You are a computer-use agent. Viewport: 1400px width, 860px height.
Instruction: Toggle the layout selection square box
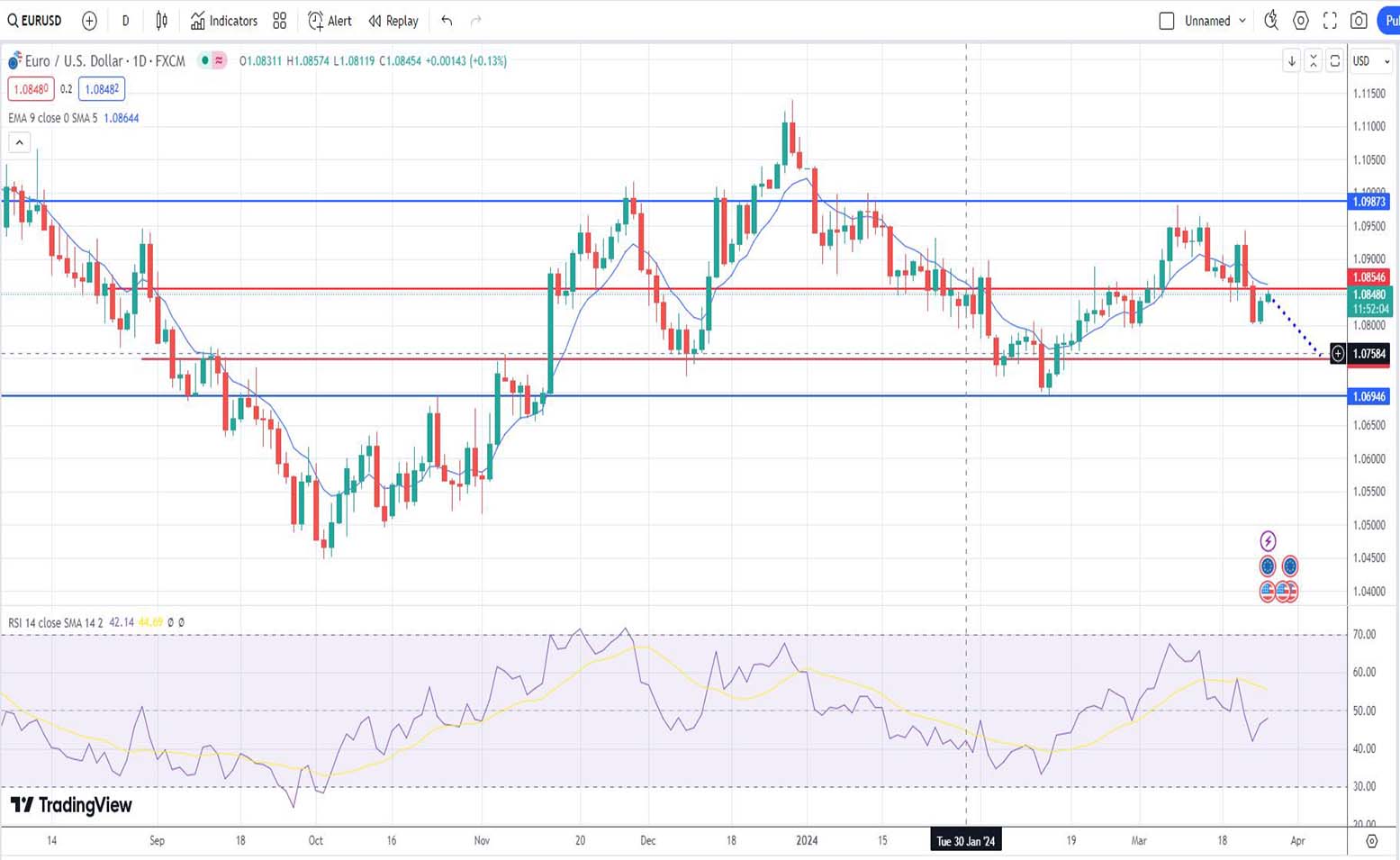point(1167,21)
